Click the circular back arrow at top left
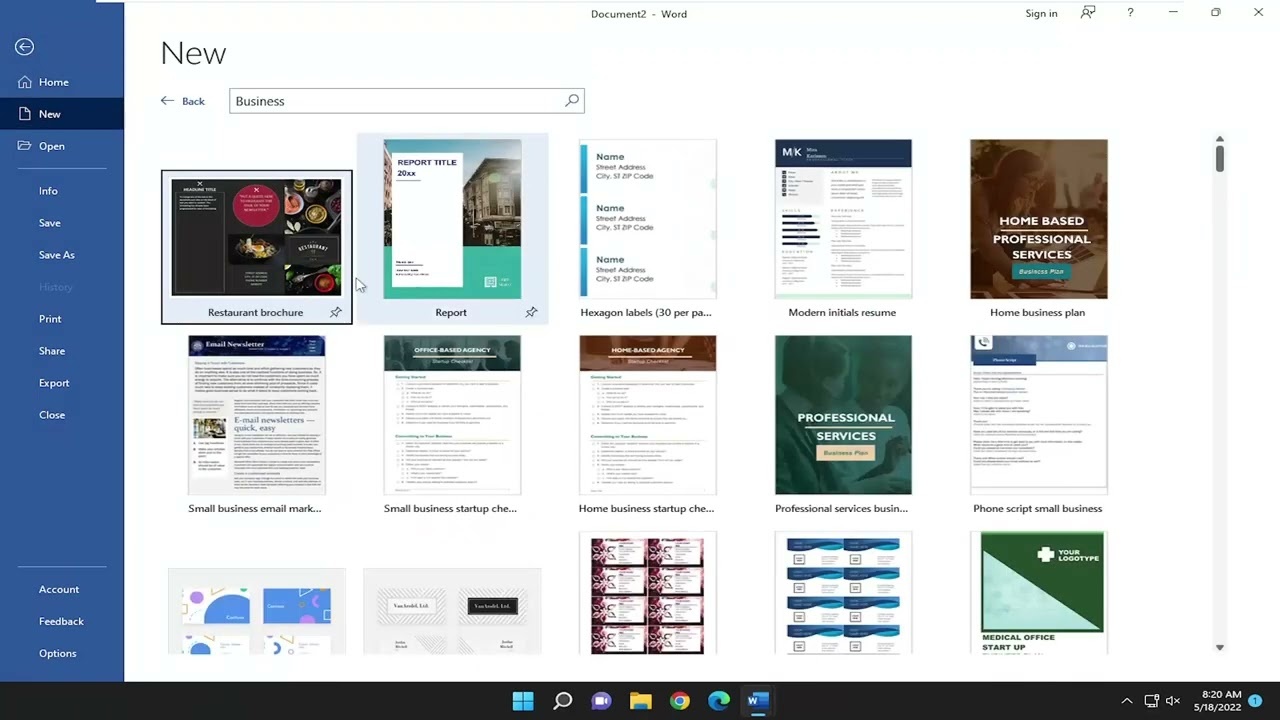1280x720 pixels. point(24,46)
